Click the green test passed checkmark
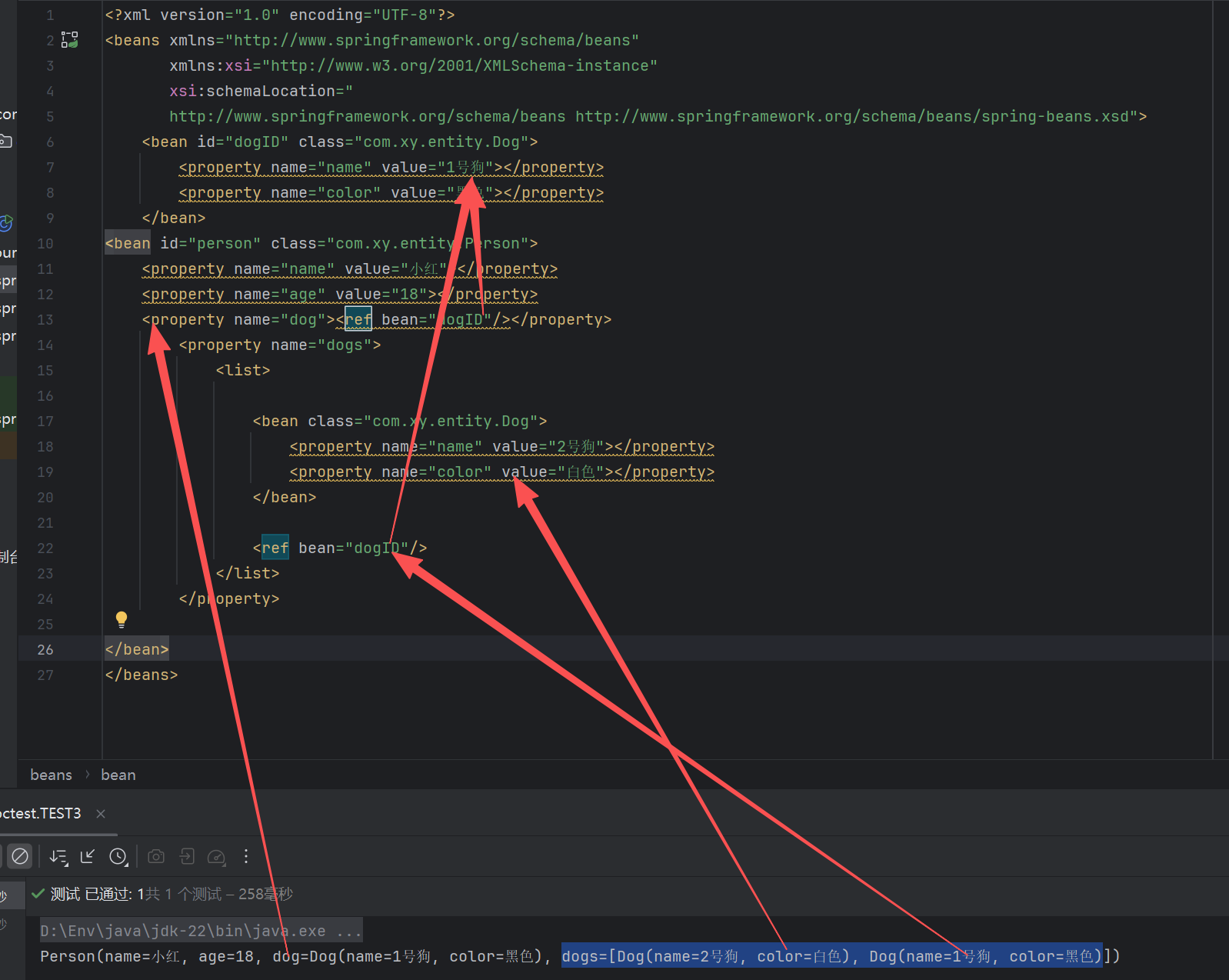The image size is (1229, 980). coord(38,894)
